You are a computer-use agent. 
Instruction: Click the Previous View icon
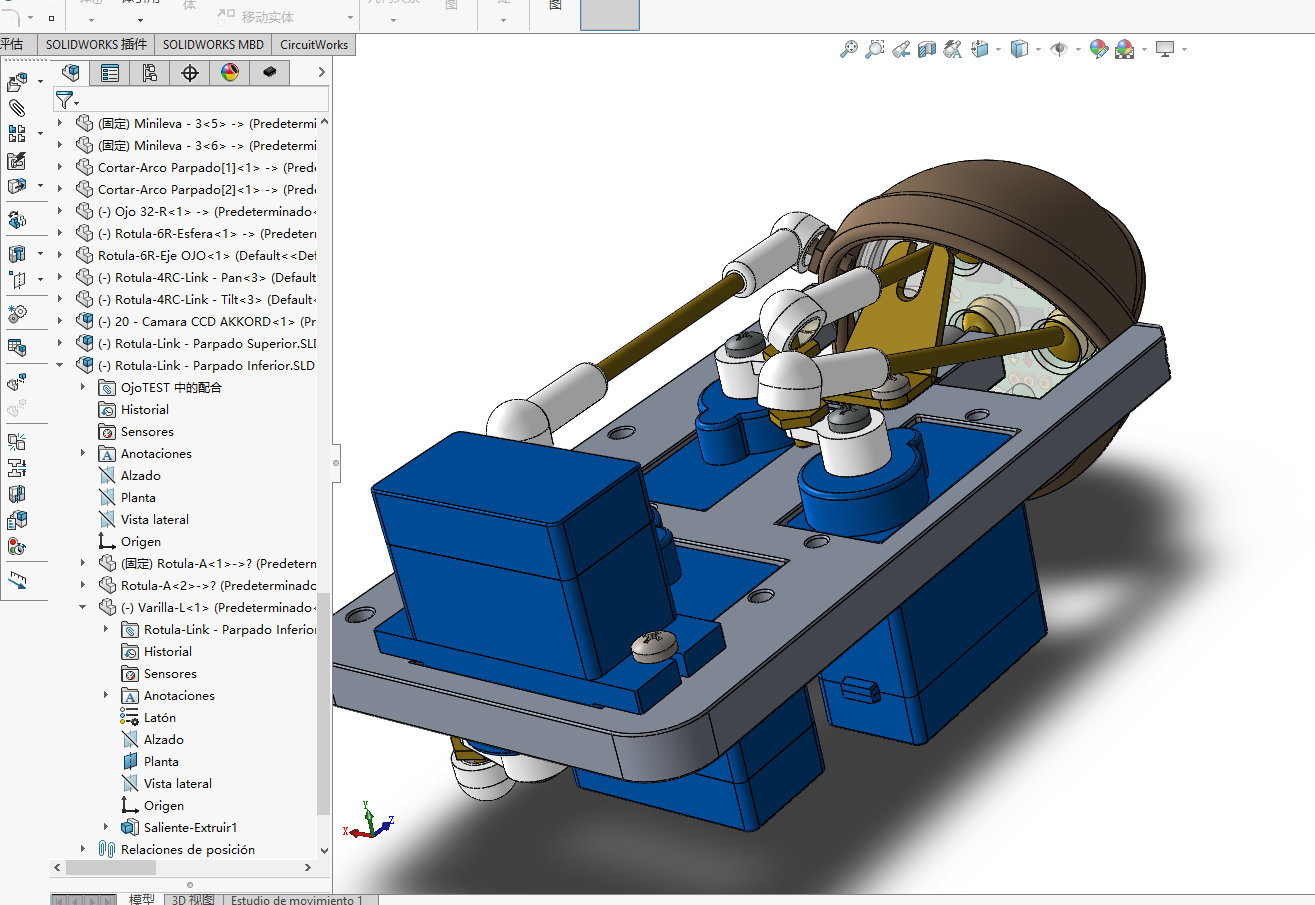pos(900,48)
